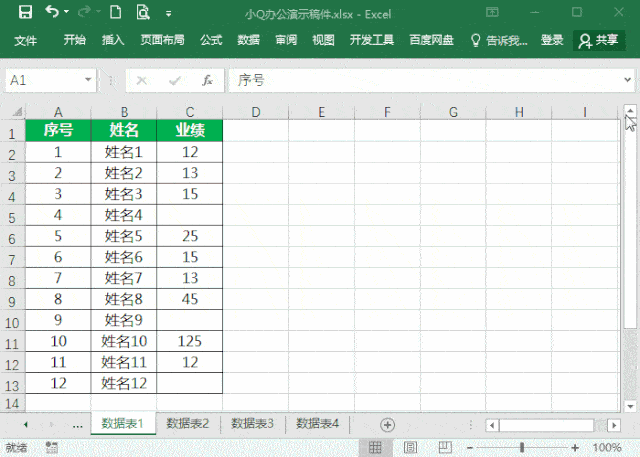Image resolution: width=640 pixels, height=457 pixels.
Task: Click sheet tab scroll right arrow
Action: coord(52,425)
